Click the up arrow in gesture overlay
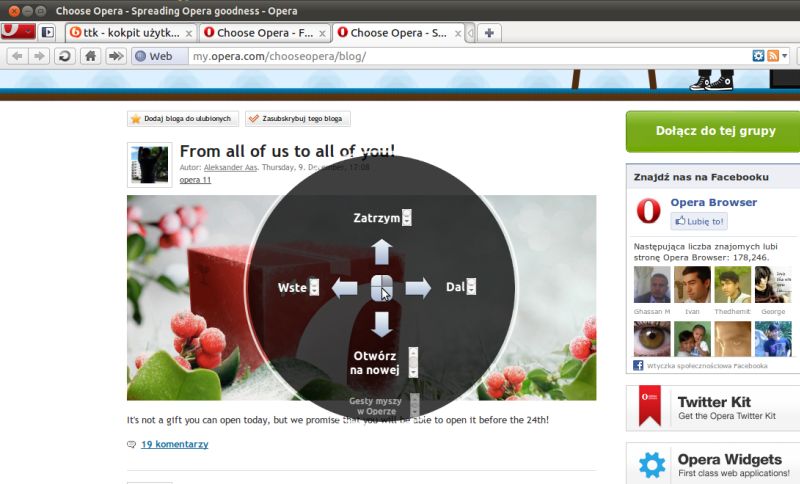Image resolution: width=800 pixels, height=484 pixels. coord(382,252)
